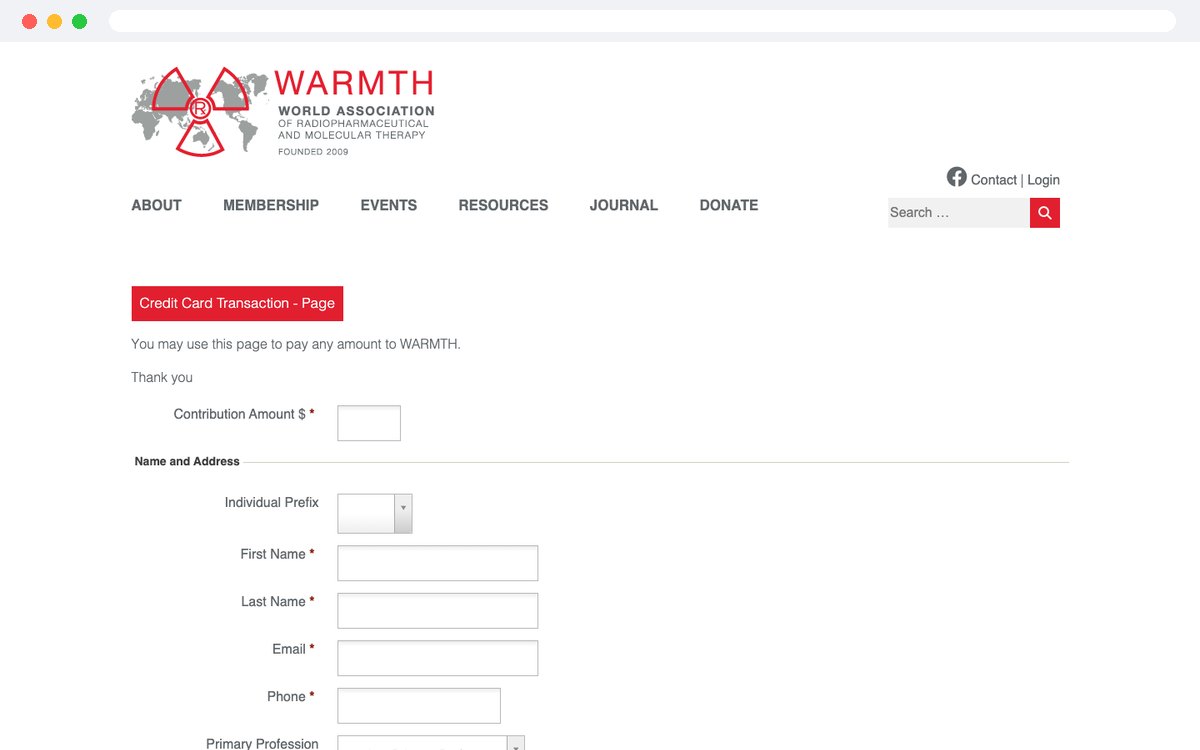Open the MEMBERSHIP menu

(271, 205)
